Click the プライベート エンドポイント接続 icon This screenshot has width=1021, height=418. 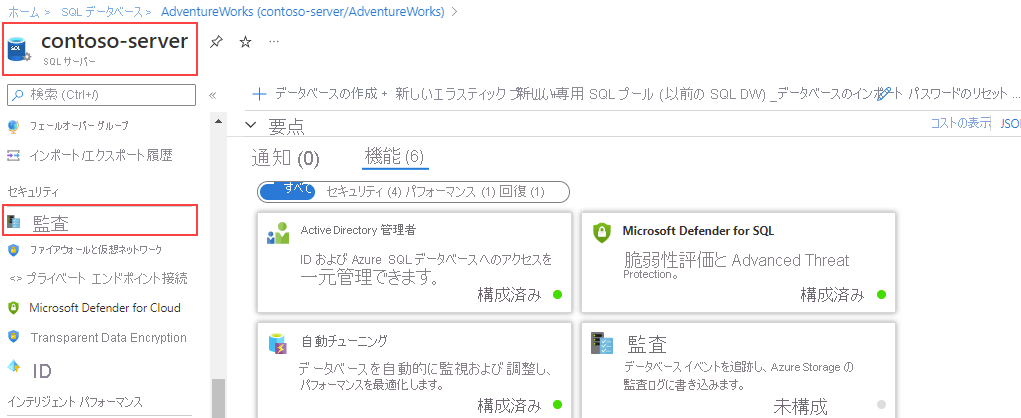point(16,279)
